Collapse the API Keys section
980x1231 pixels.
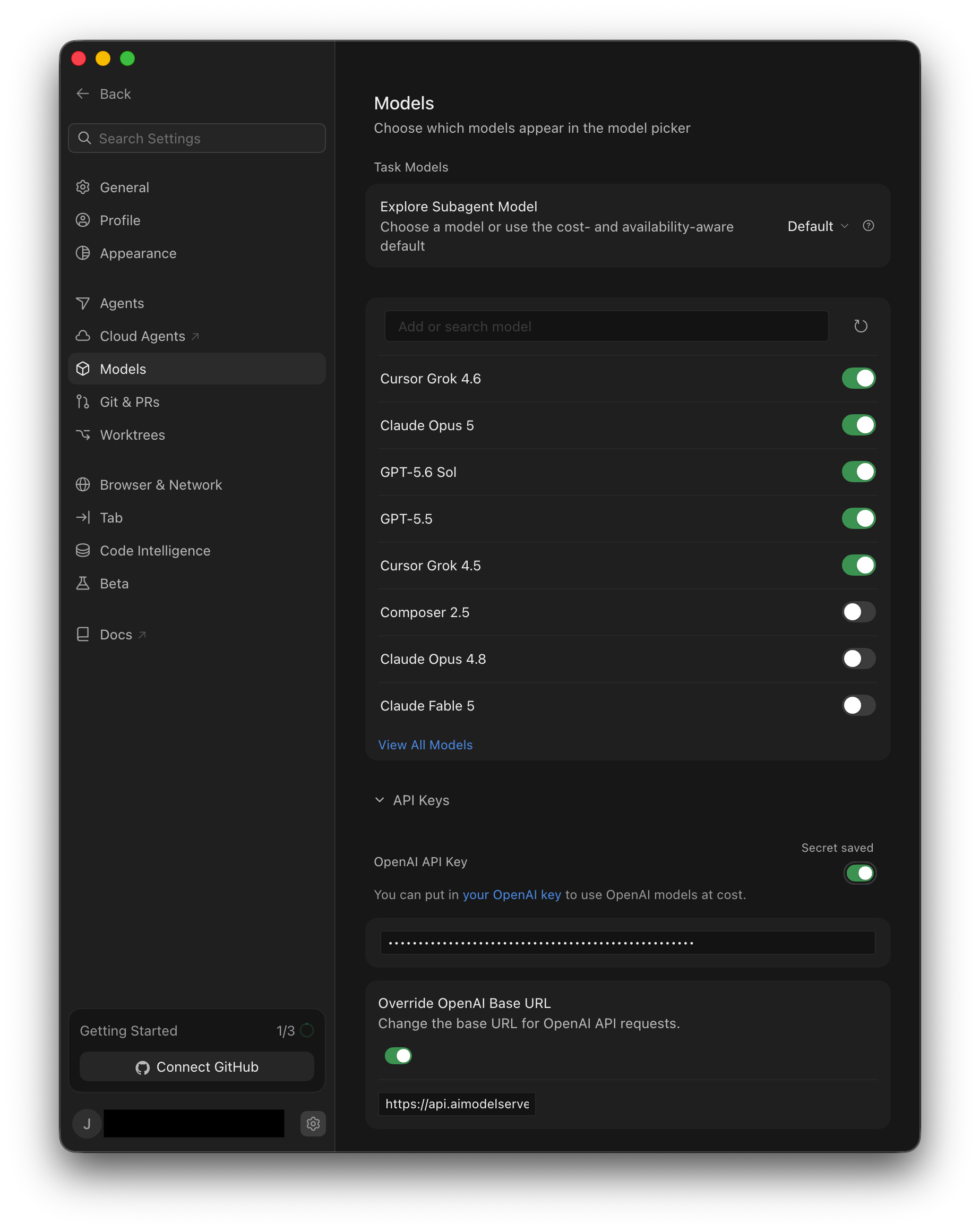[411, 800]
